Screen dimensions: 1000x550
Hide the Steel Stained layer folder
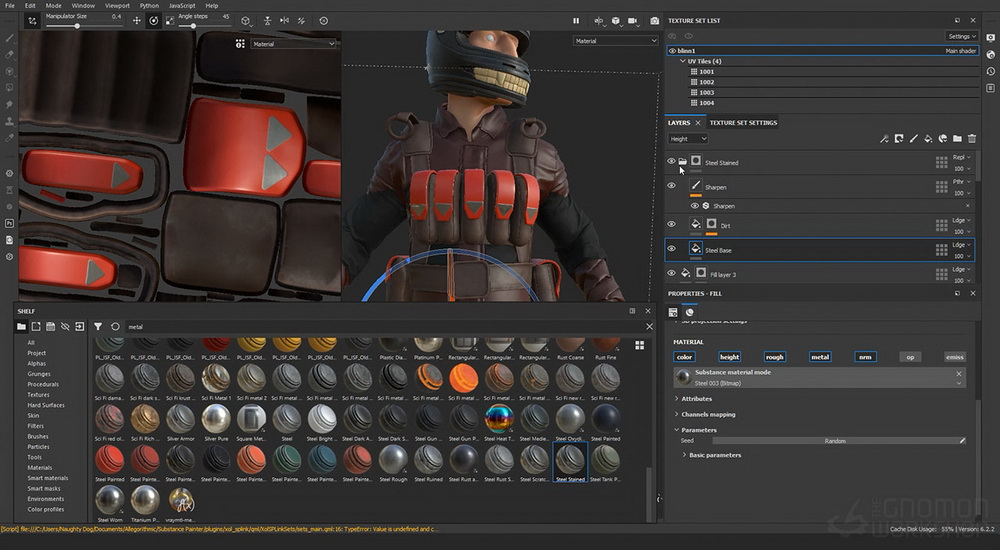[671, 161]
